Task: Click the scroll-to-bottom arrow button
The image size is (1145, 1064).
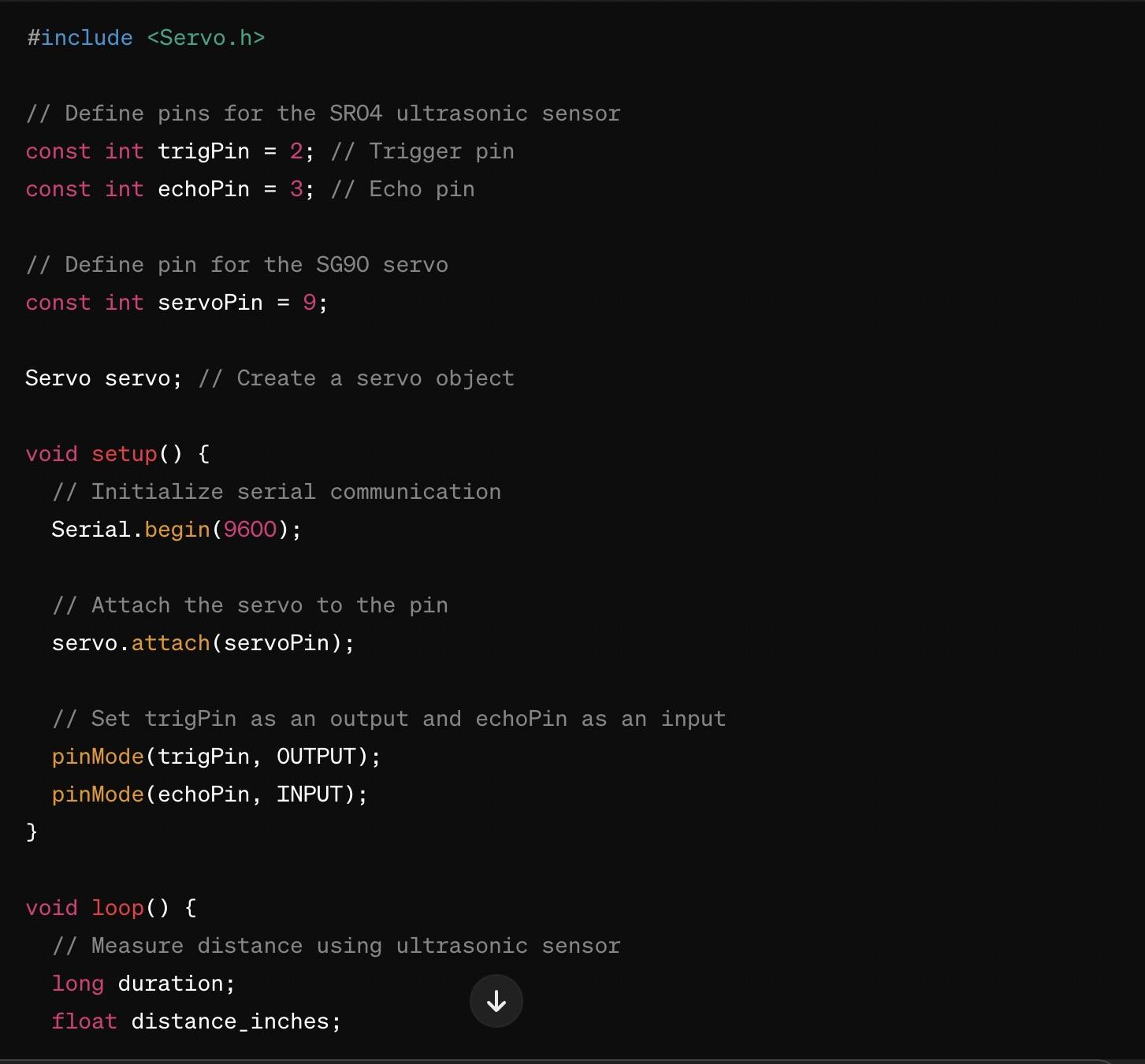Action: (496, 1001)
